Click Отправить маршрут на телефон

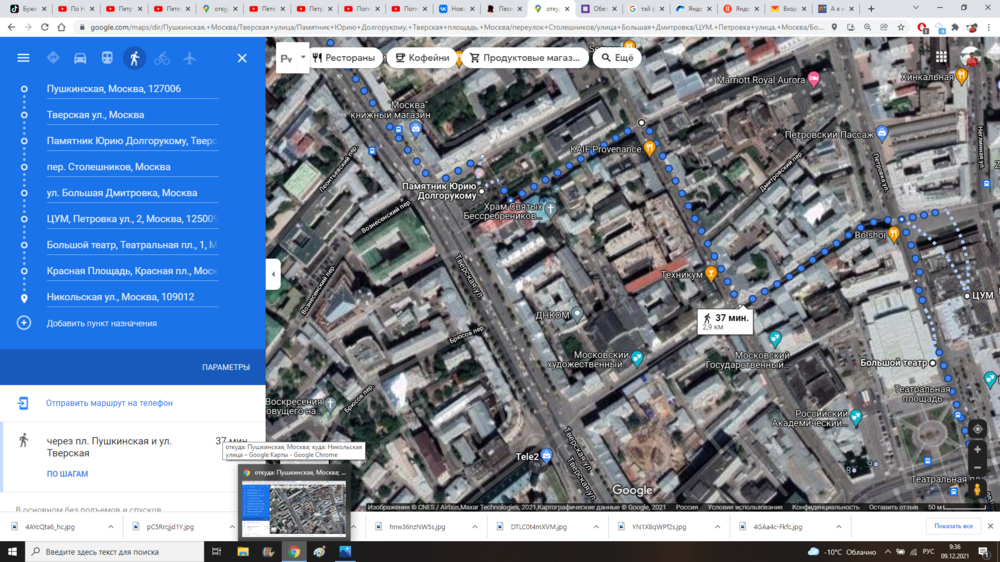[109, 403]
